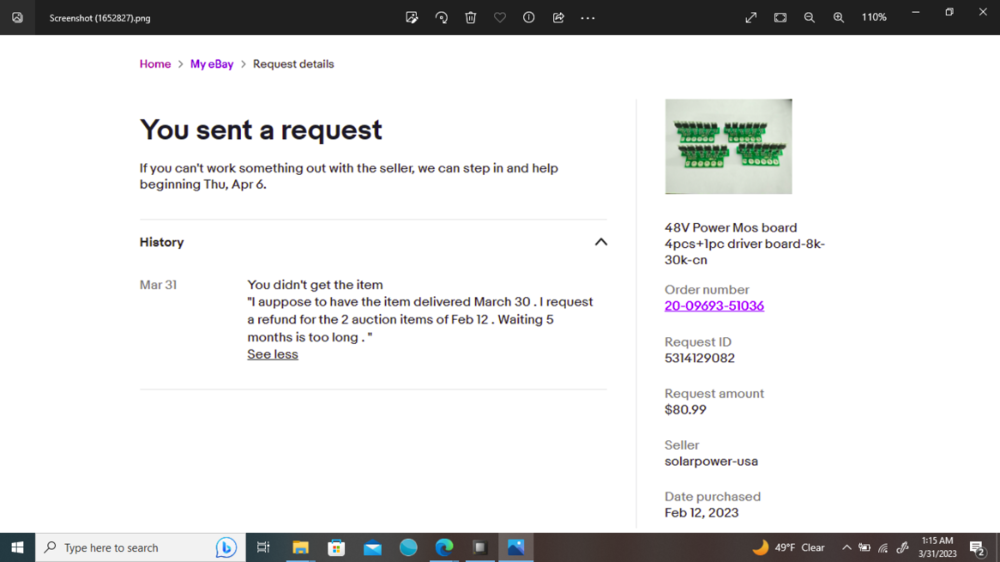The image size is (1000, 562).
Task: Show file info icon
Action: pyautogui.click(x=529, y=18)
